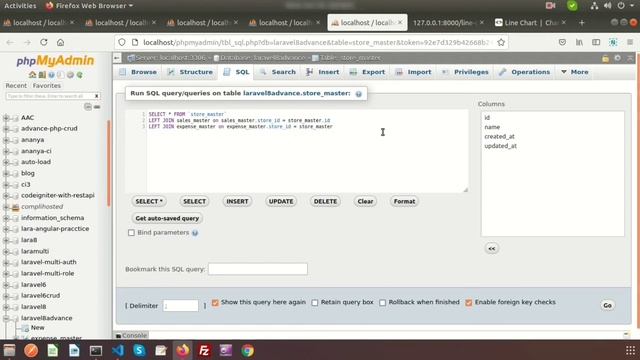The image size is (640, 360).
Task: Open the Firefox library icon
Action: [579, 42]
